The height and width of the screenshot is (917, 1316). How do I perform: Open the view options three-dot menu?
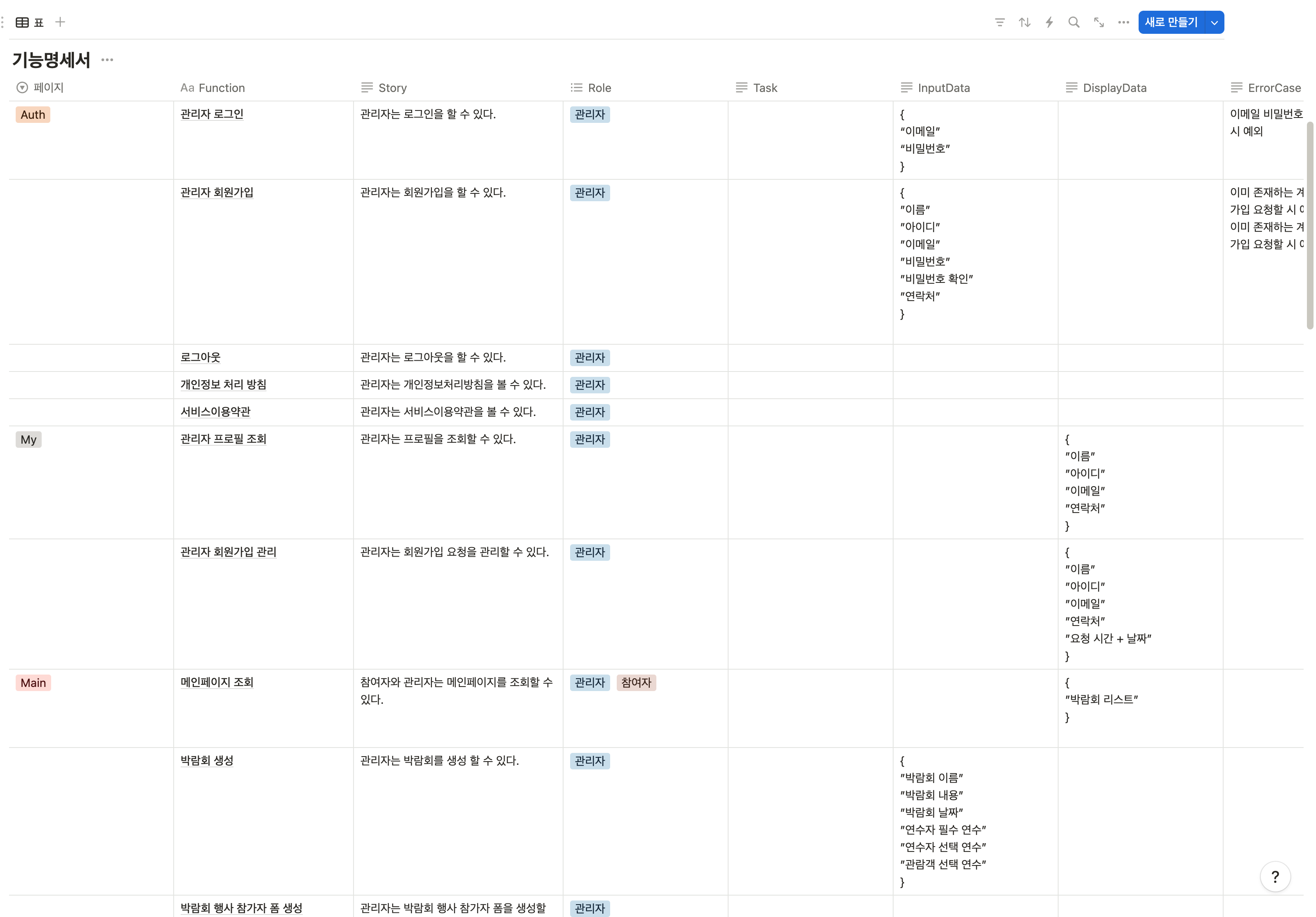pos(1123,22)
